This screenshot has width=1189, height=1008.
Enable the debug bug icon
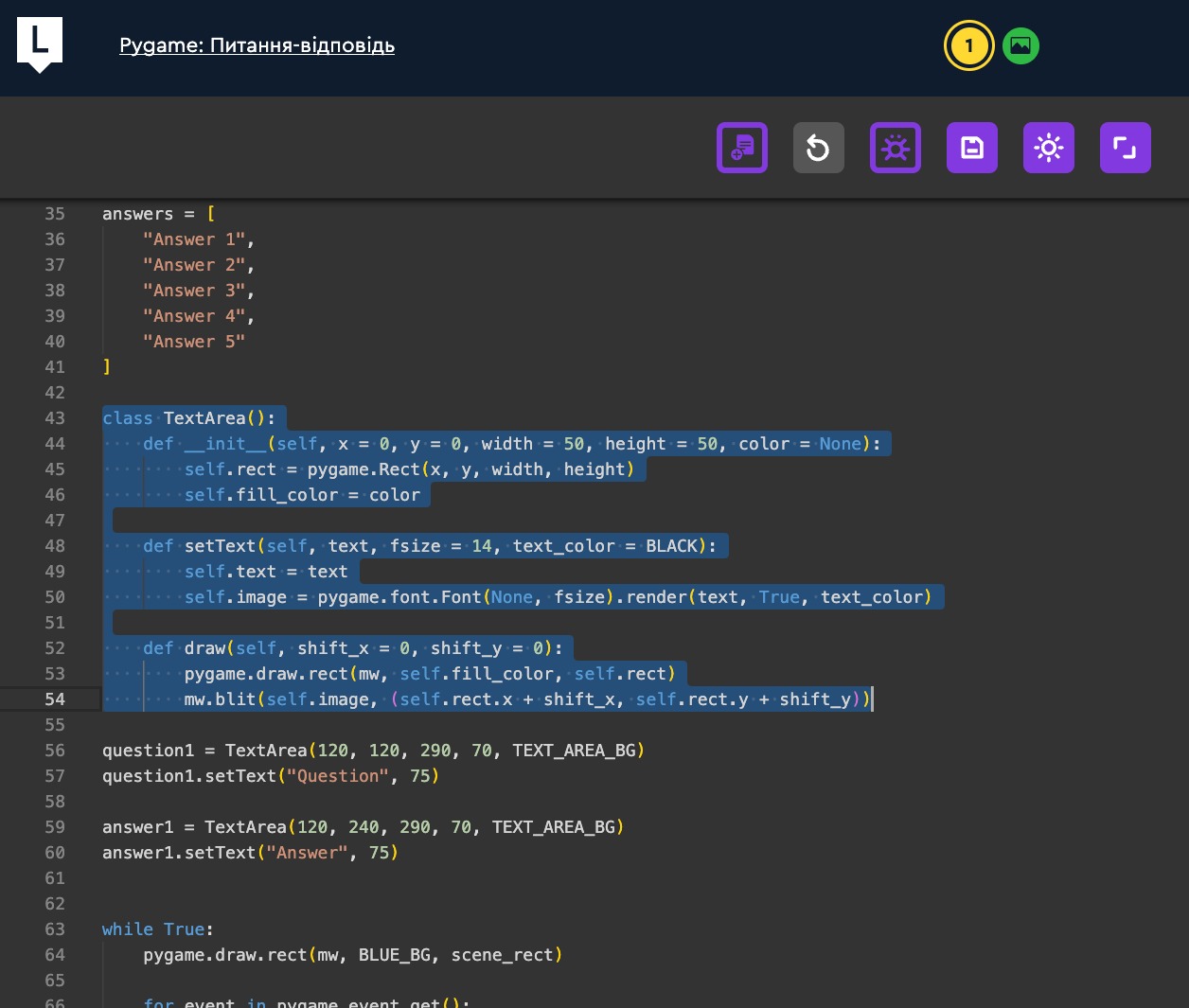(x=895, y=148)
